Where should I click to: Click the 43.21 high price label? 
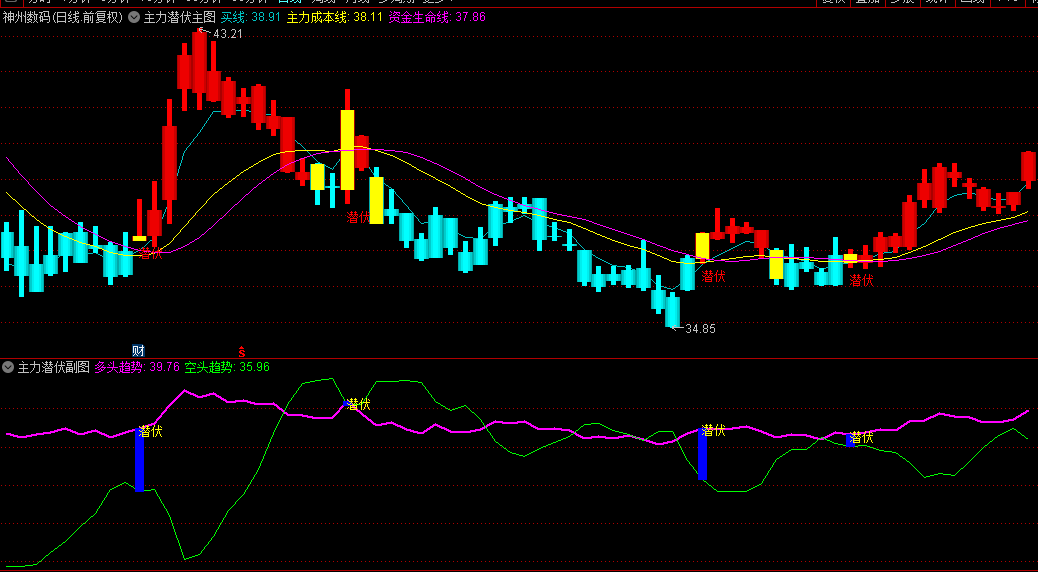226,34
